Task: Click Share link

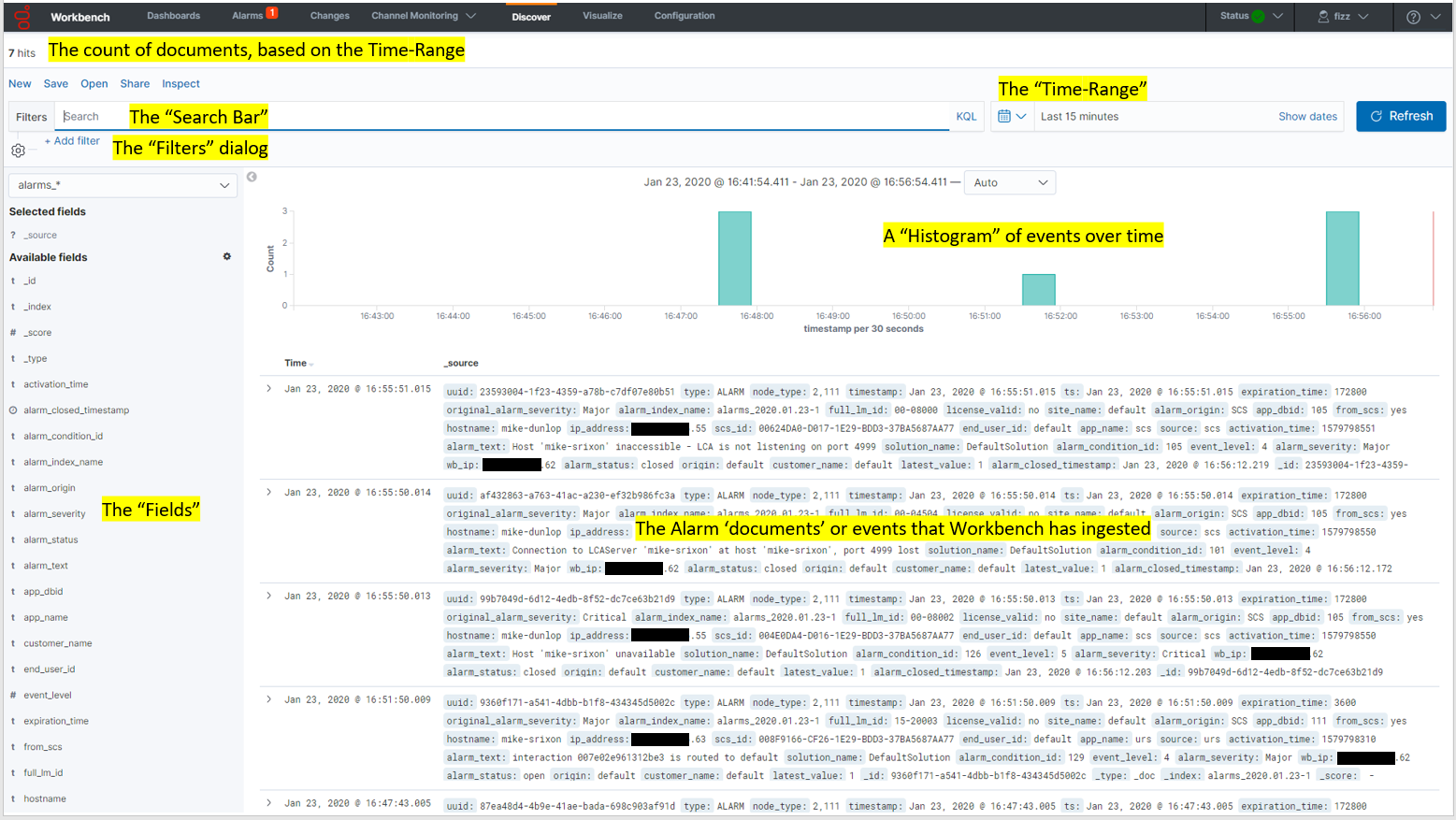Action: (135, 84)
